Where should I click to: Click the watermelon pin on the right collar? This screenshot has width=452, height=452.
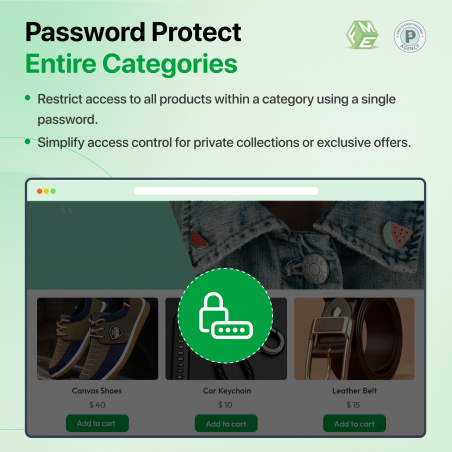(x=397, y=236)
